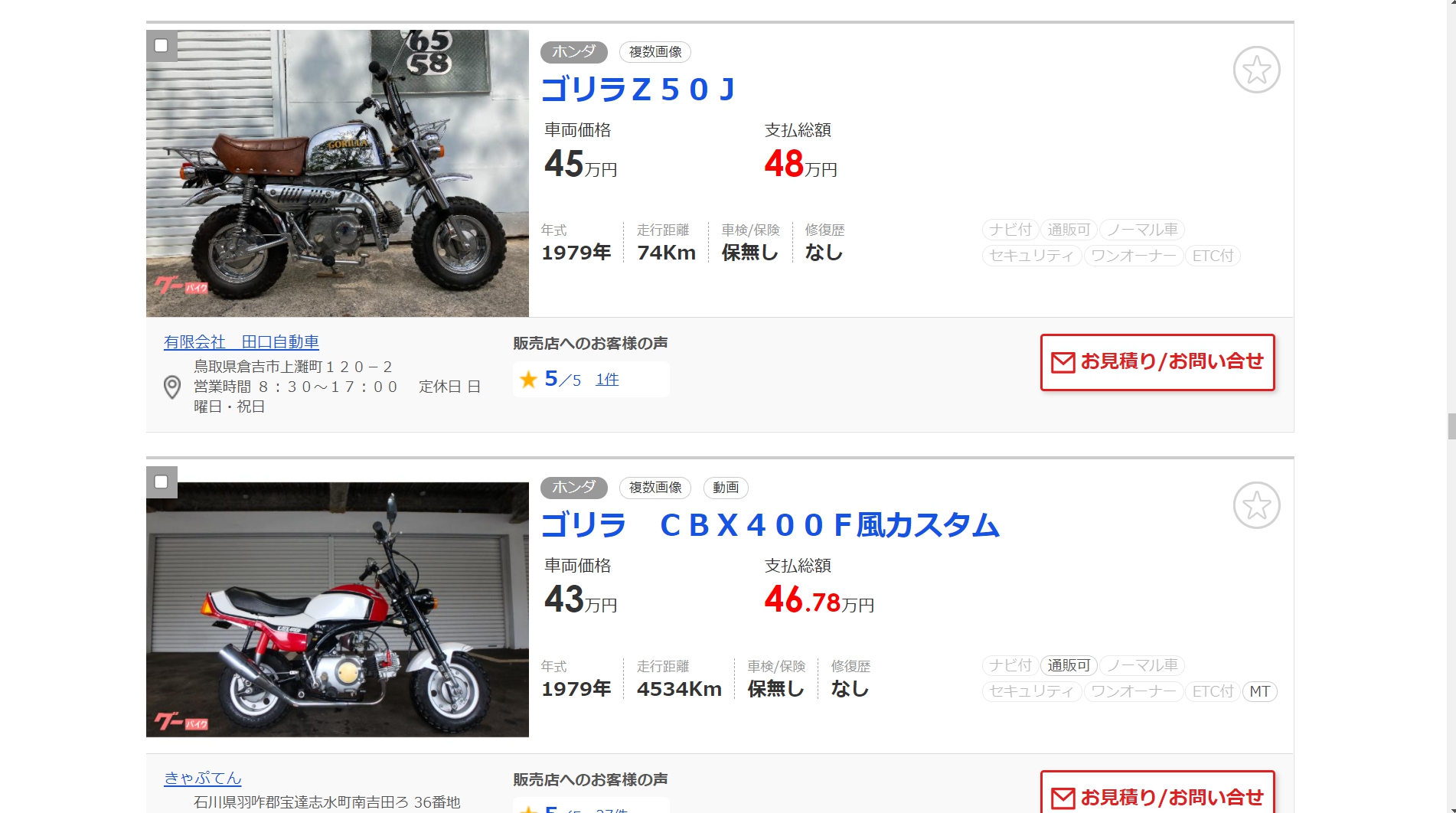The image size is (1456, 813).
Task: Click the page vertical scrollbar thumb
Action: 1451,426
